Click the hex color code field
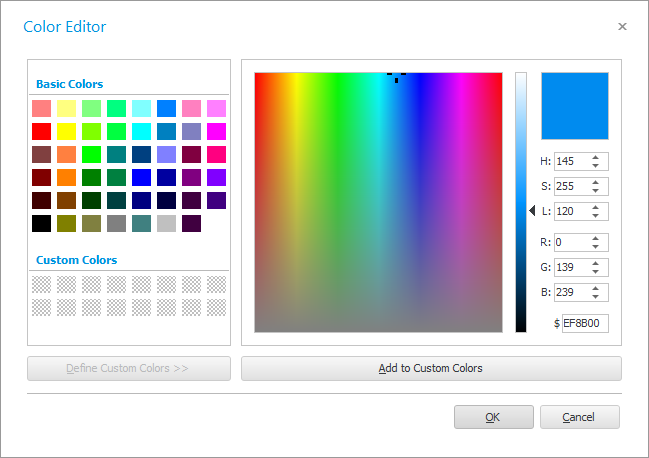This screenshot has width=649, height=458. pyautogui.click(x=585, y=324)
